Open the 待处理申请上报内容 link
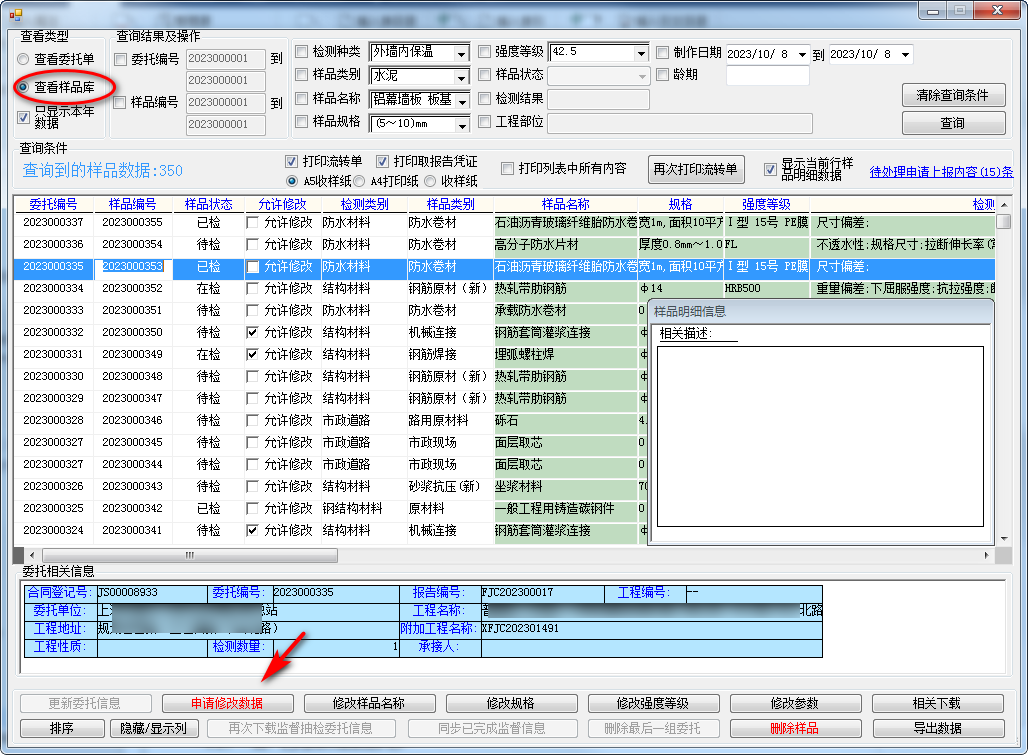 click(940, 171)
